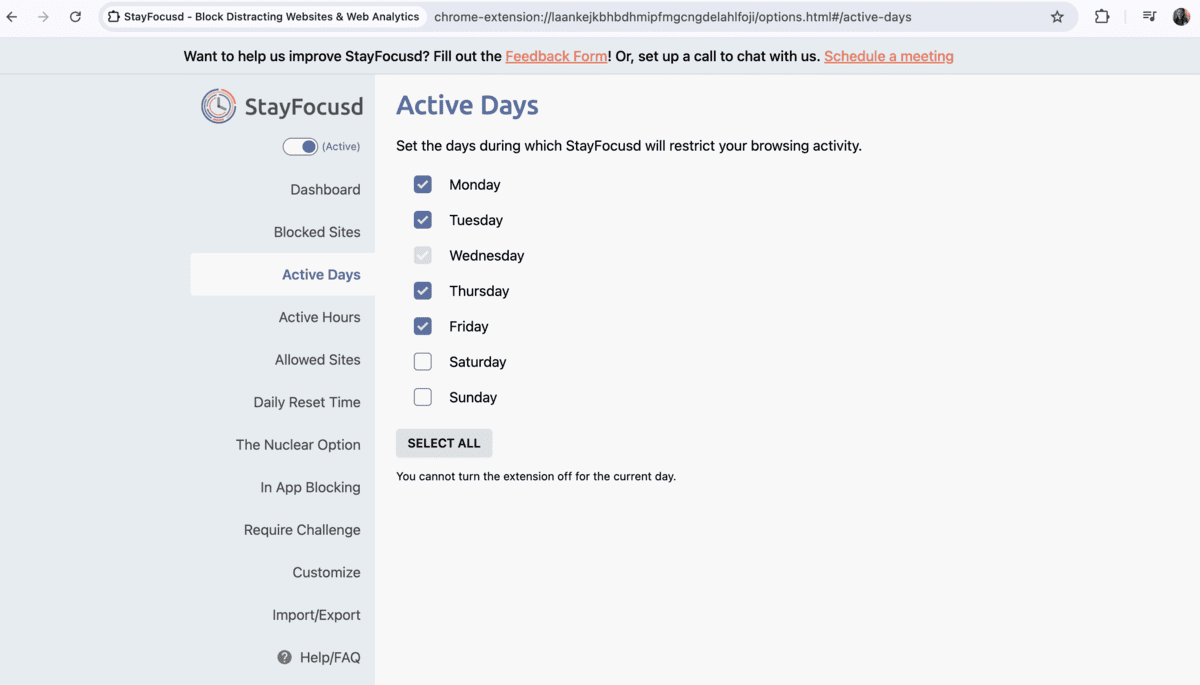Uncheck the Tuesday checkbox
Screen dimensions: 1200x685
click(423, 220)
